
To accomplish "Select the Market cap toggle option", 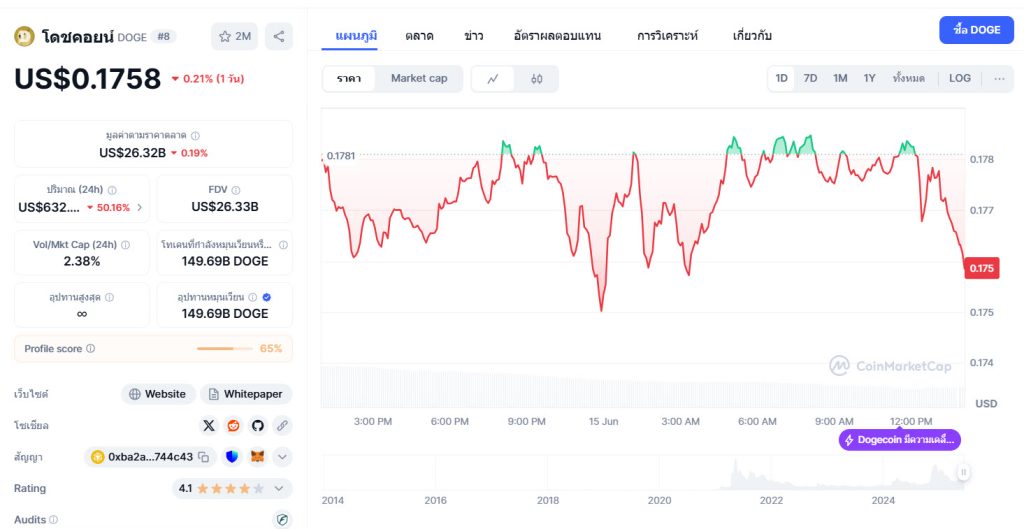I will click(419, 79).
